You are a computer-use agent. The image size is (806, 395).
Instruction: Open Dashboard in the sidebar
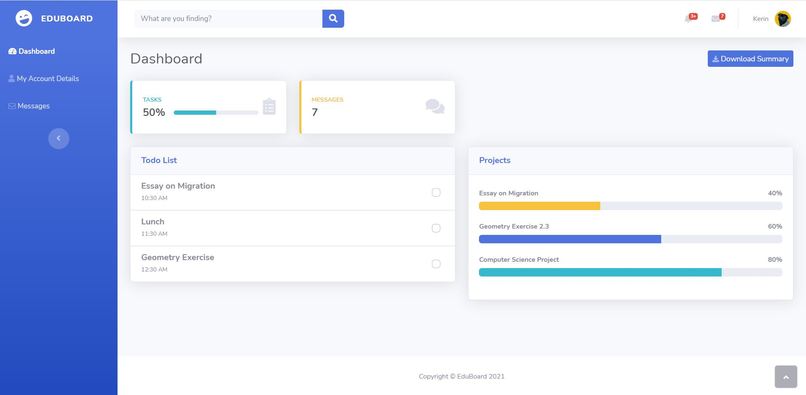[32, 51]
